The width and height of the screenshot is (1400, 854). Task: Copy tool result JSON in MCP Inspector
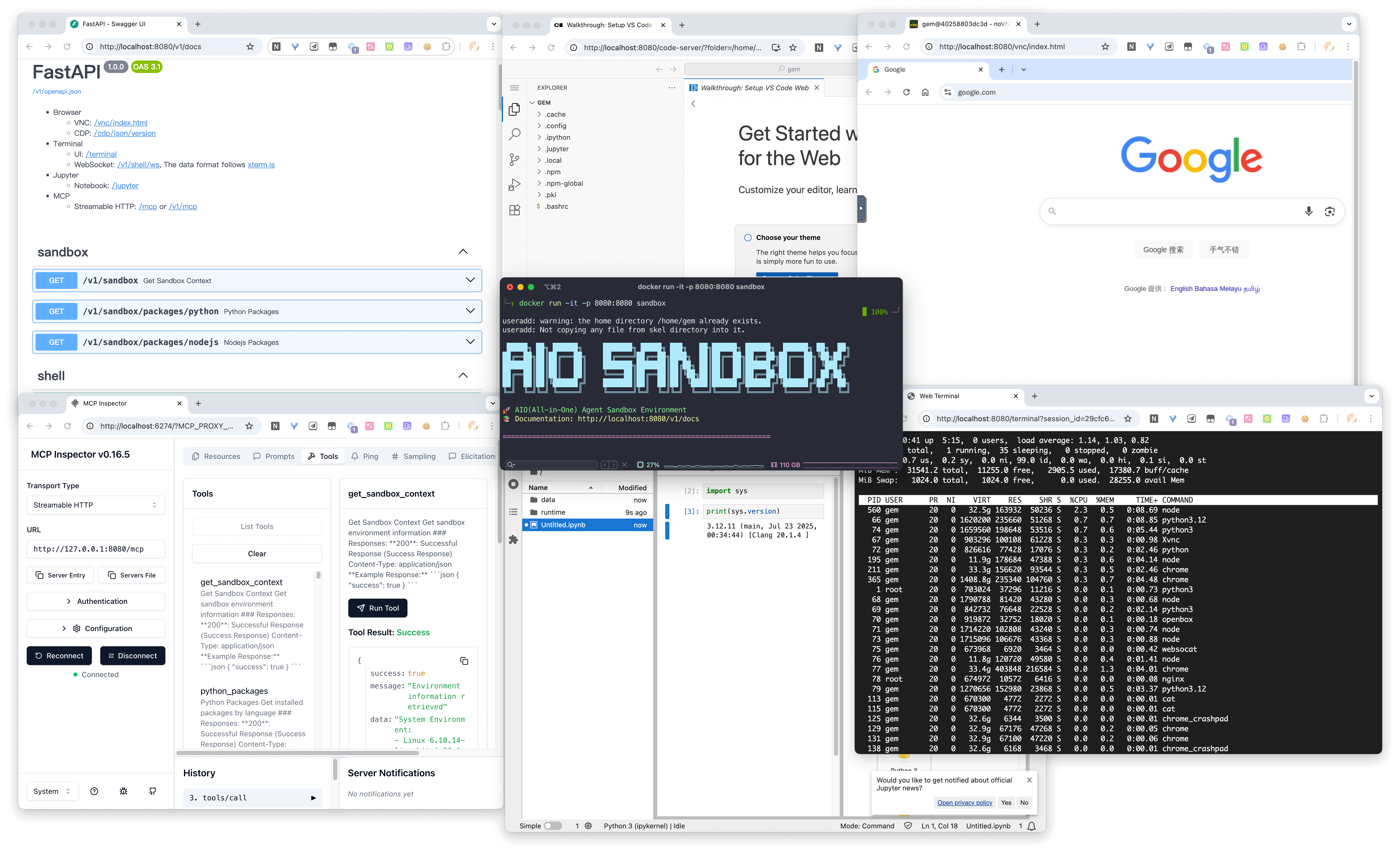464,661
